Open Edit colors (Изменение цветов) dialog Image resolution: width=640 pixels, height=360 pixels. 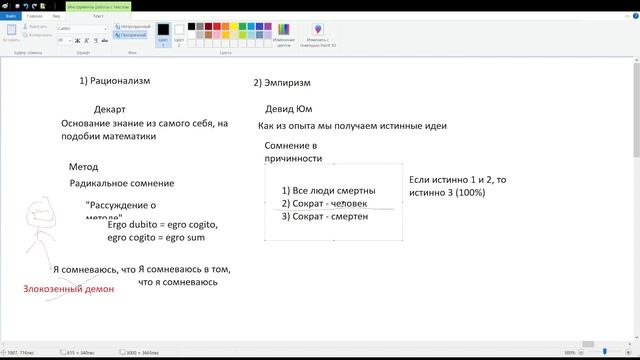[284, 35]
